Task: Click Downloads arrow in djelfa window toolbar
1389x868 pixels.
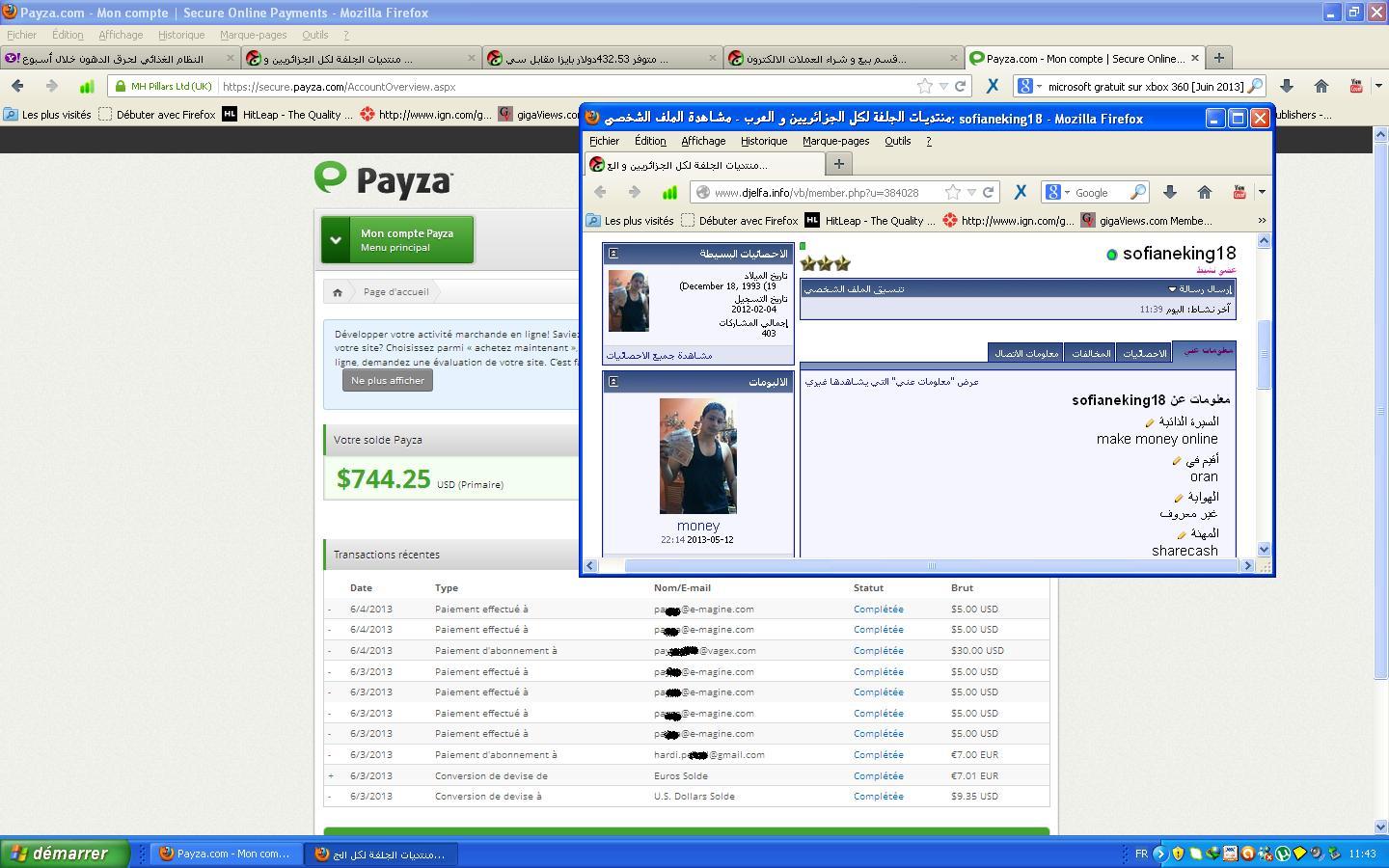Action: click(1169, 192)
